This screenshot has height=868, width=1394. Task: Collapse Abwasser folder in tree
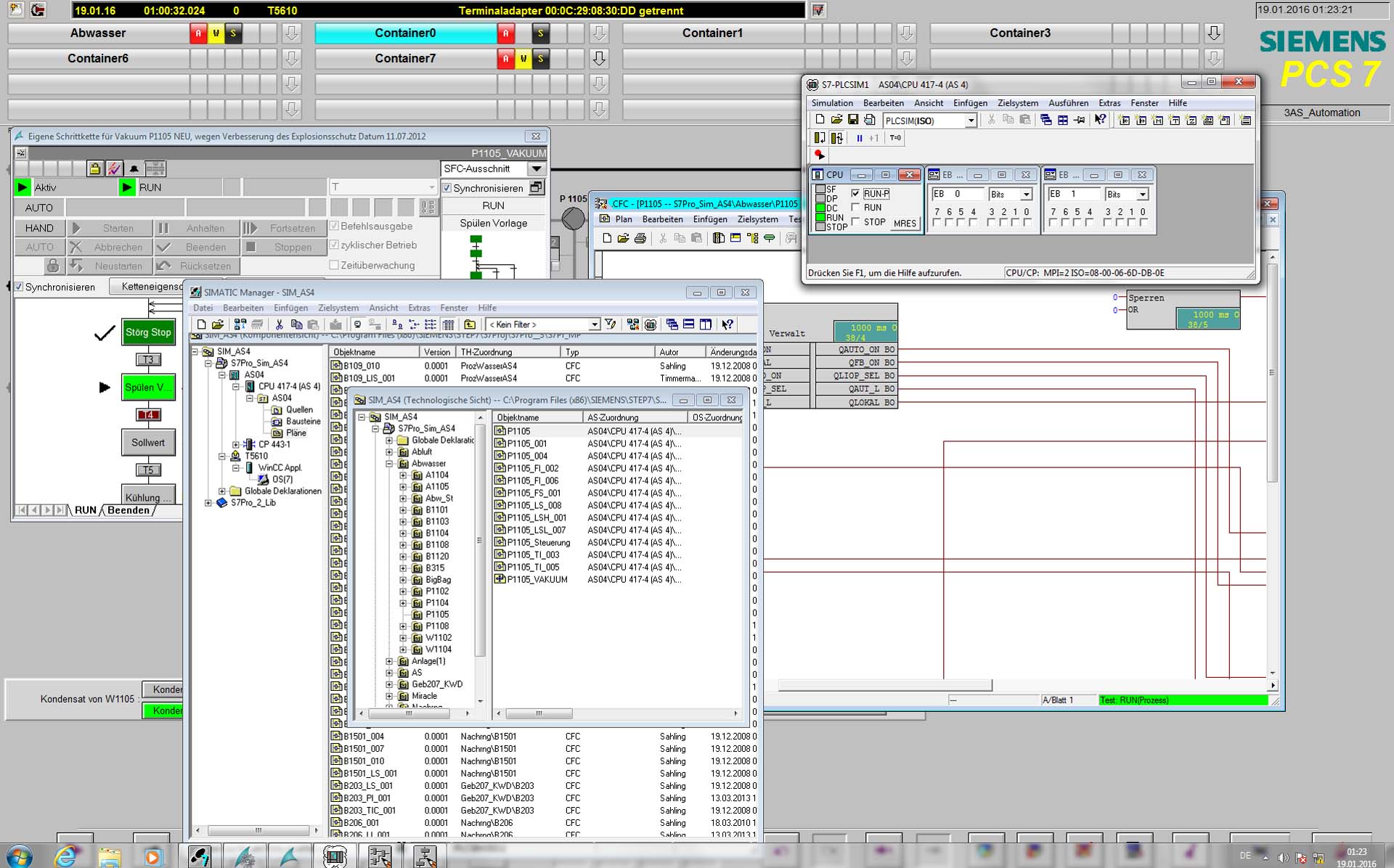389,464
